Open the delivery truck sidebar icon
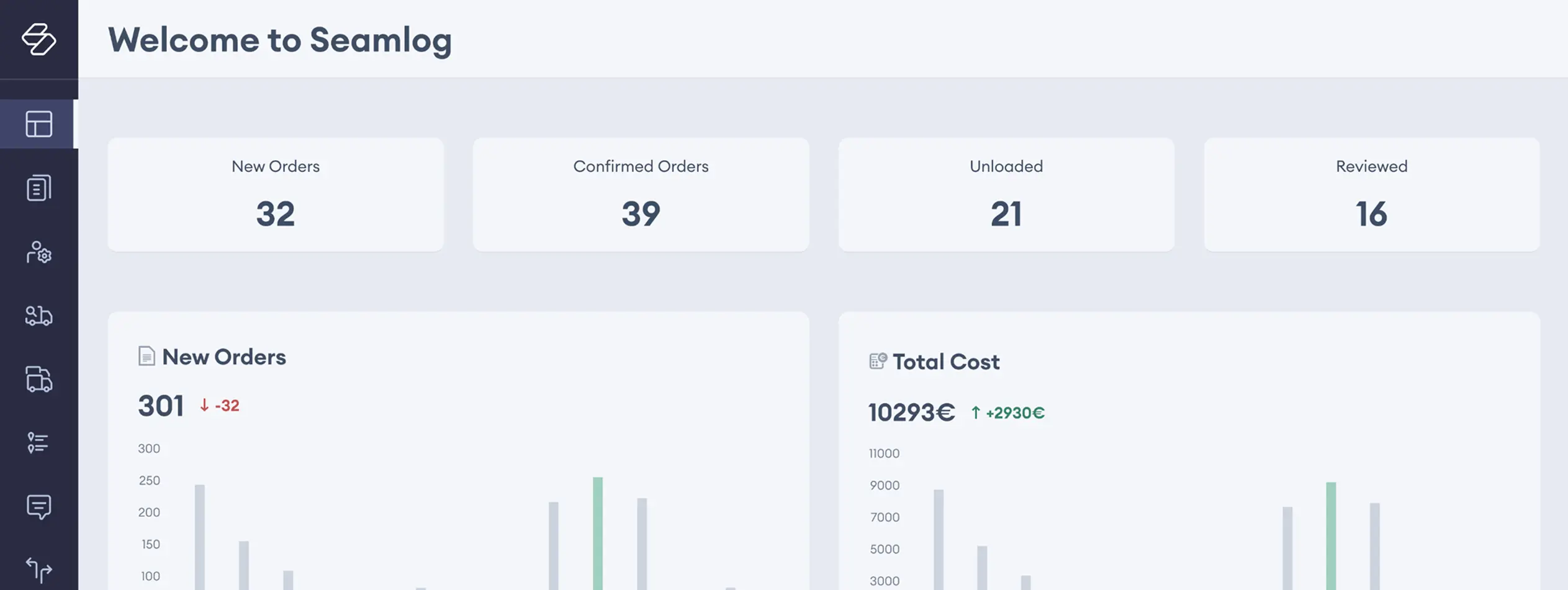The height and width of the screenshot is (590, 1568). point(38,379)
